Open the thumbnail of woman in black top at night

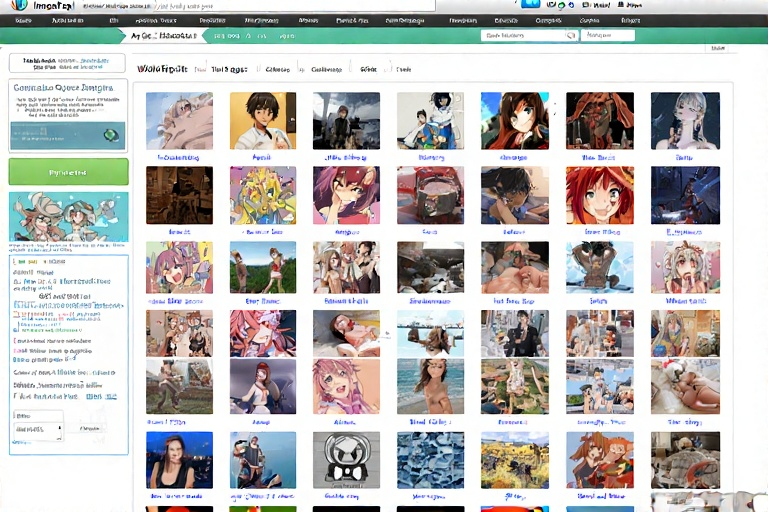point(179,460)
